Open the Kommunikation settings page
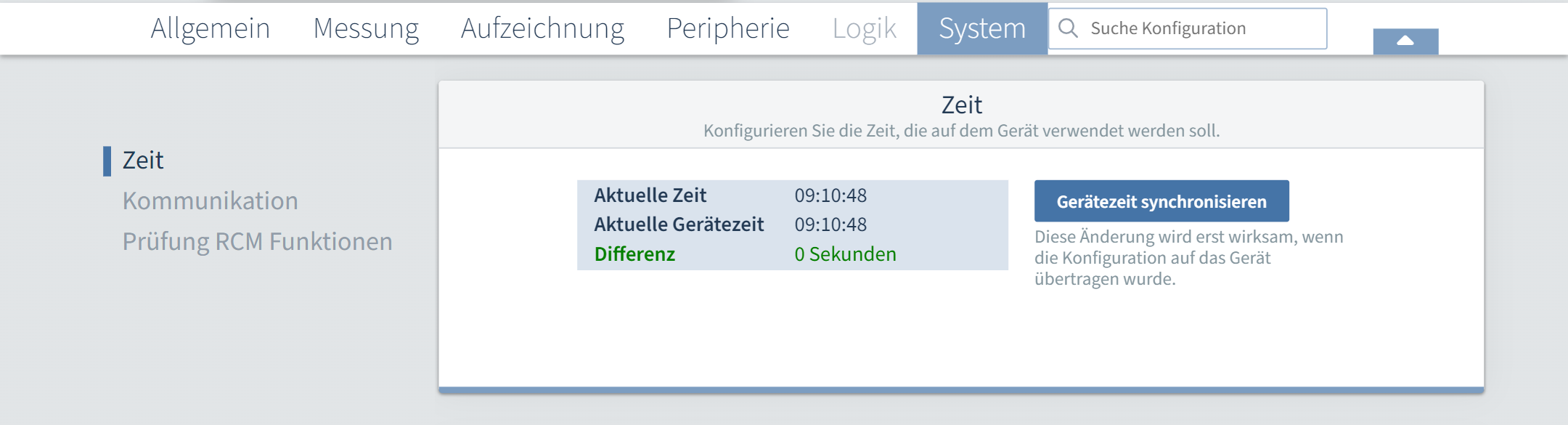1568x425 pixels. point(211,201)
